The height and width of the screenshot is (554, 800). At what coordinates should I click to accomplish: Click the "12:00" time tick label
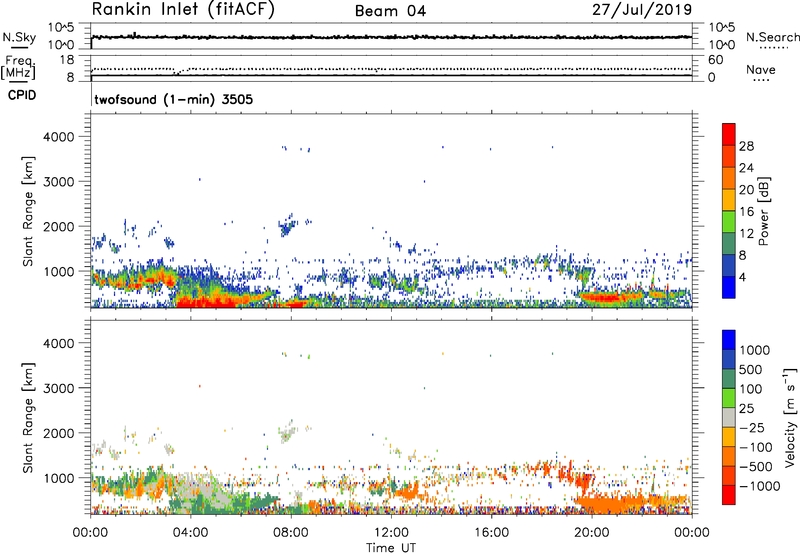pos(391,533)
